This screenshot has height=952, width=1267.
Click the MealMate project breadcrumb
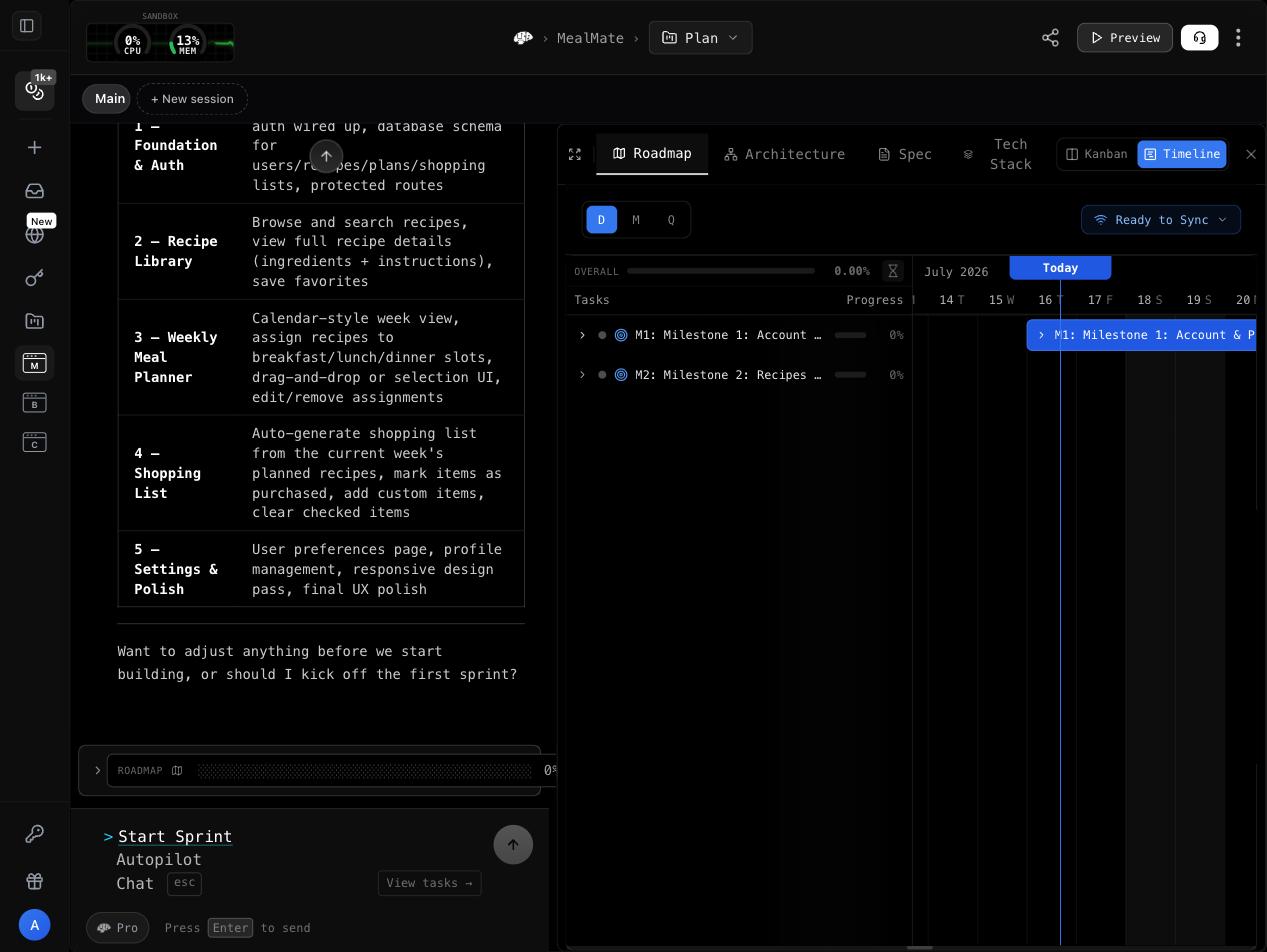click(590, 38)
